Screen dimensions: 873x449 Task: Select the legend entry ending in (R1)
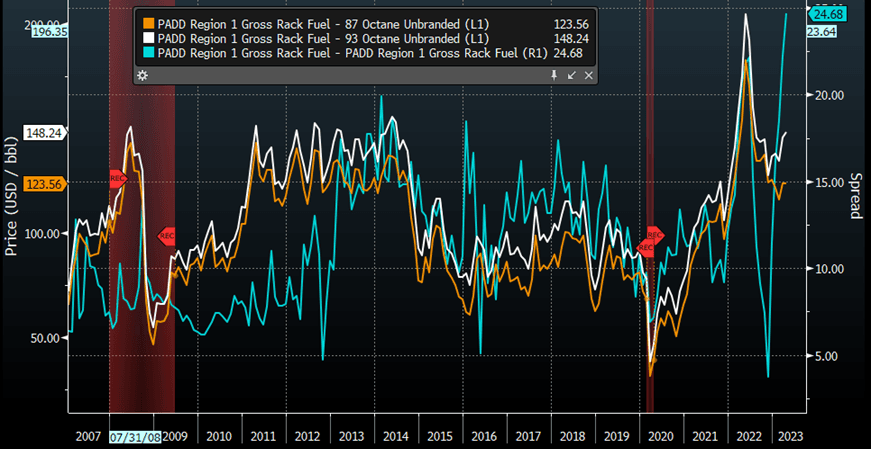point(353,53)
